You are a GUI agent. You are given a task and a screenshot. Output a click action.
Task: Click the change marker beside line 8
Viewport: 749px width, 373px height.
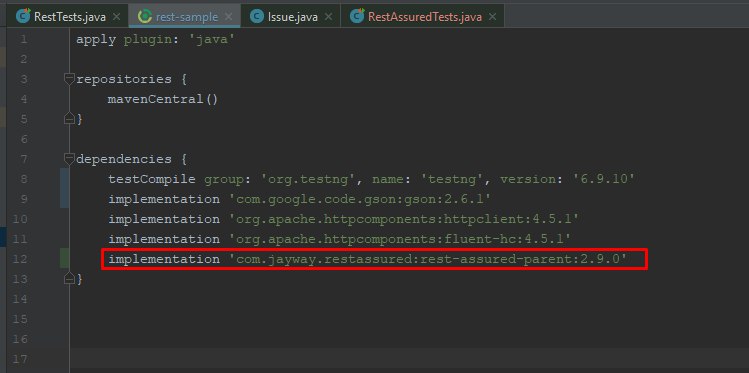pyautogui.click(x=64, y=188)
